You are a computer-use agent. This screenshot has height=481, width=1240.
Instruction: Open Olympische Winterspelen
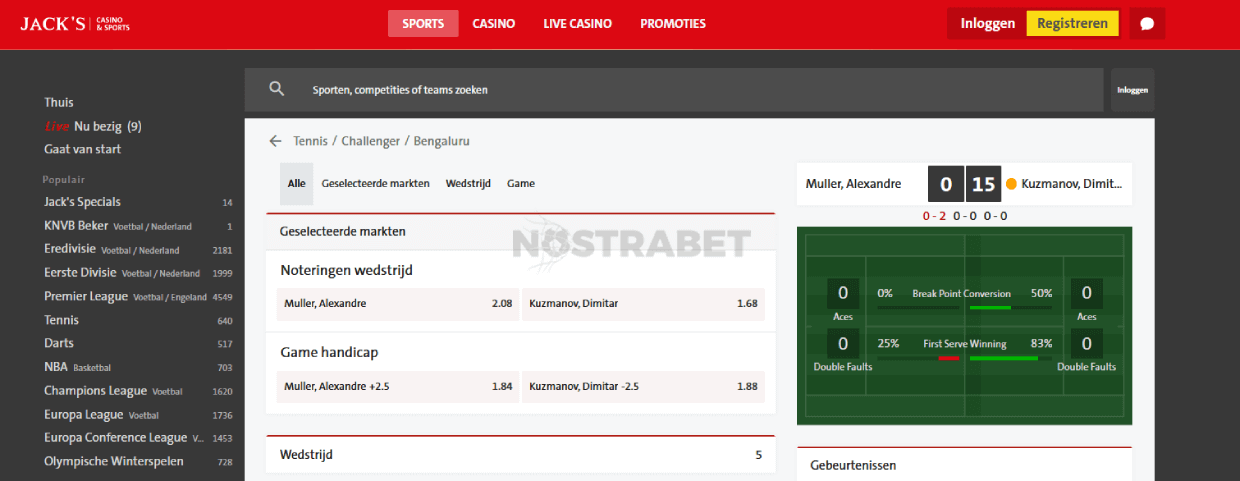pos(138,461)
